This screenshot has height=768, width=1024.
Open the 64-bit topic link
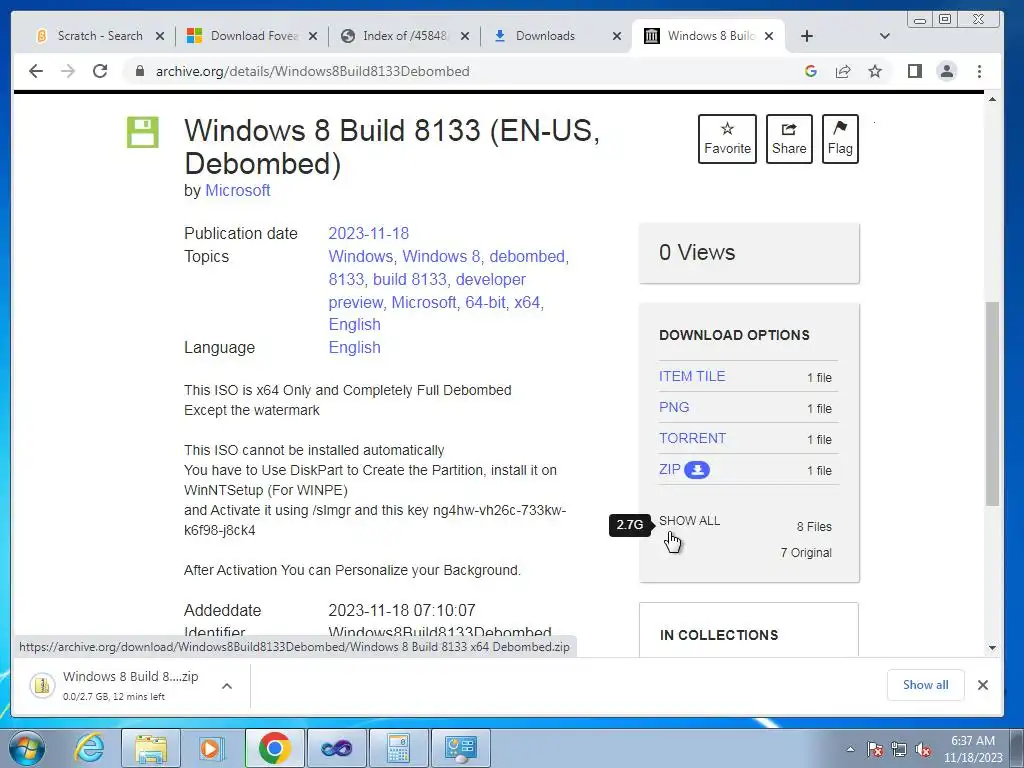click(x=485, y=302)
